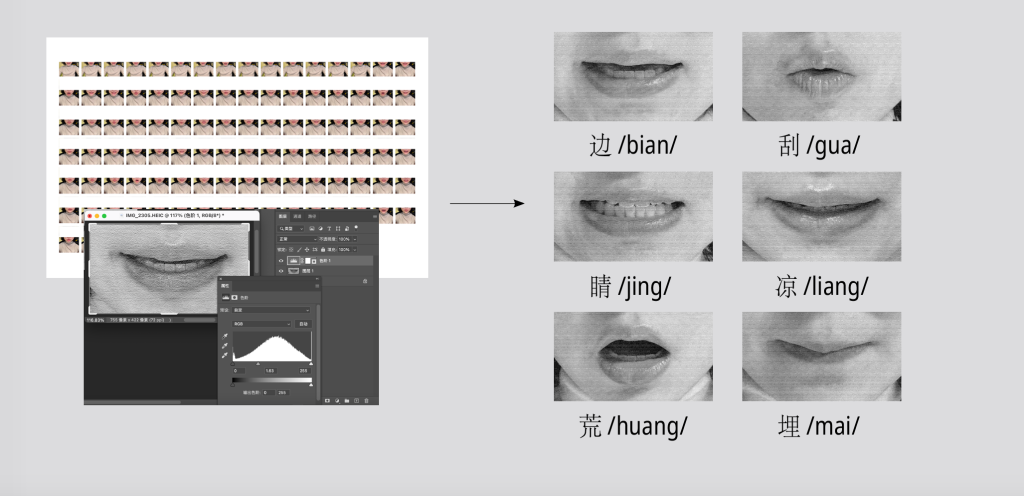Pick the gray point eyedropper in Levels
Viewport: 1024px width, 496px height.
[x=225, y=346]
